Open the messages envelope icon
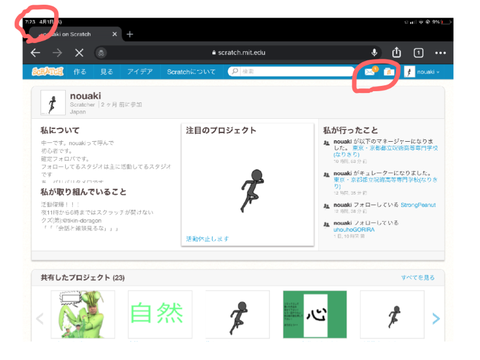This screenshot has height=360, width=480. click(370, 71)
